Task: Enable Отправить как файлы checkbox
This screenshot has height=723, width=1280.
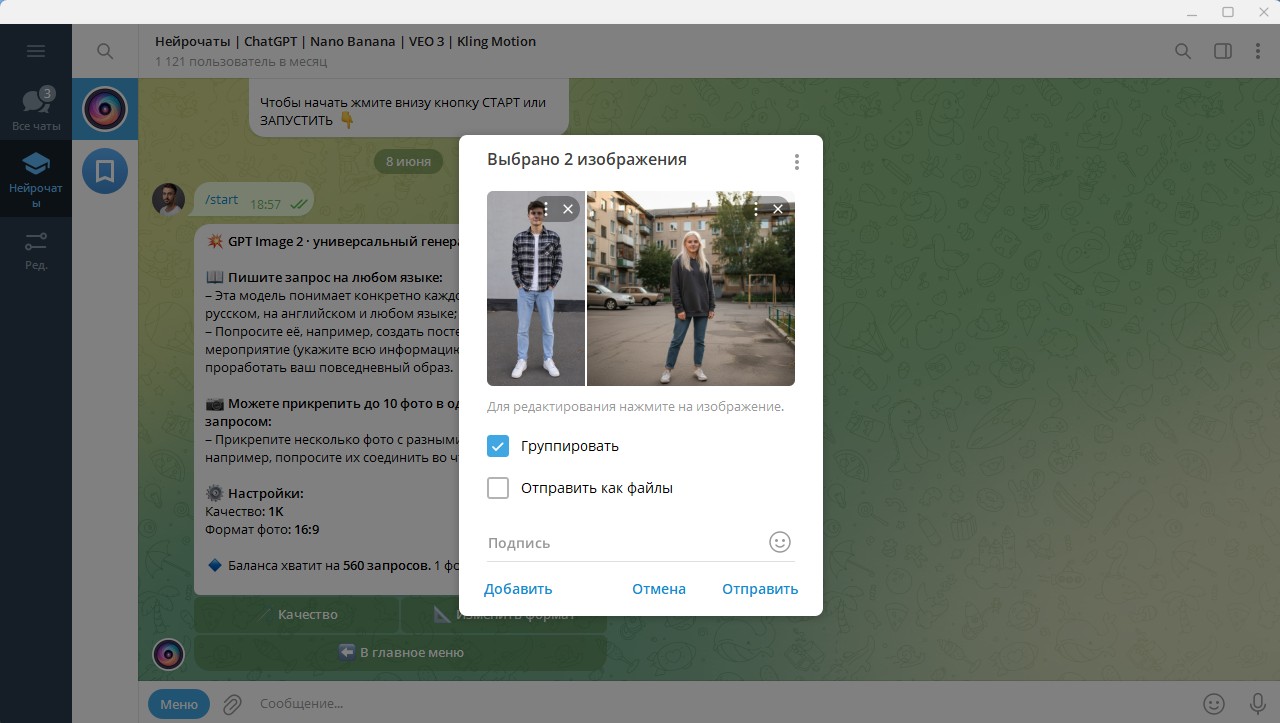Action: [x=498, y=488]
